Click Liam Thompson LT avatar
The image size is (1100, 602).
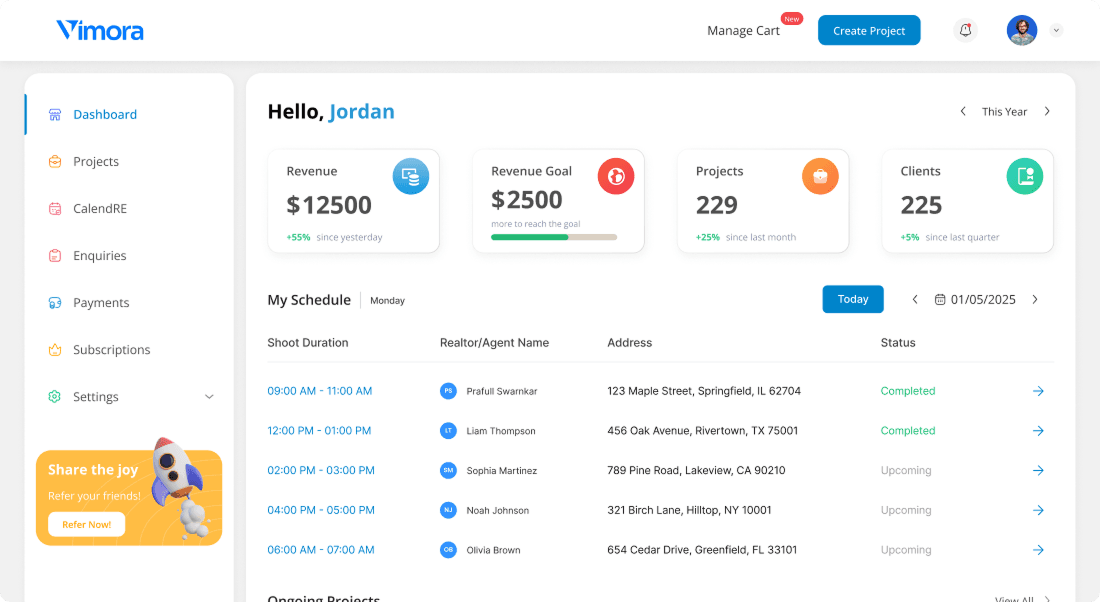click(x=448, y=431)
